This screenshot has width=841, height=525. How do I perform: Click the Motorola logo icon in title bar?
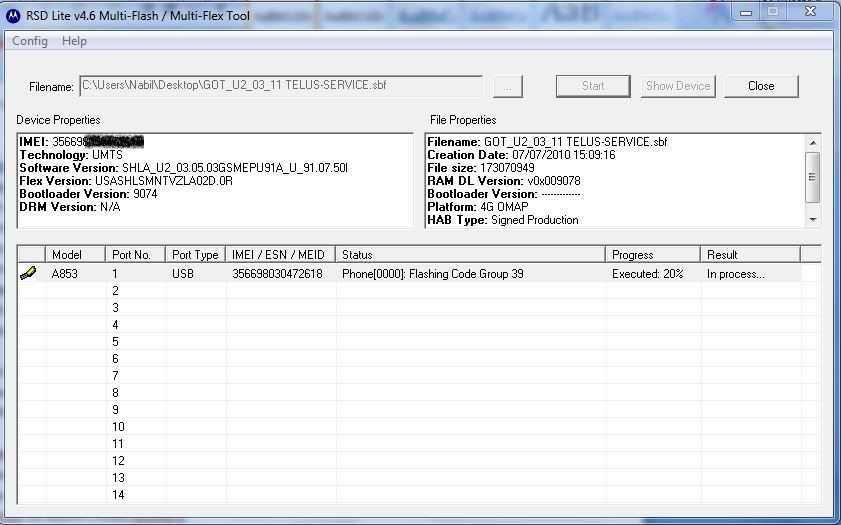pos(13,16)
